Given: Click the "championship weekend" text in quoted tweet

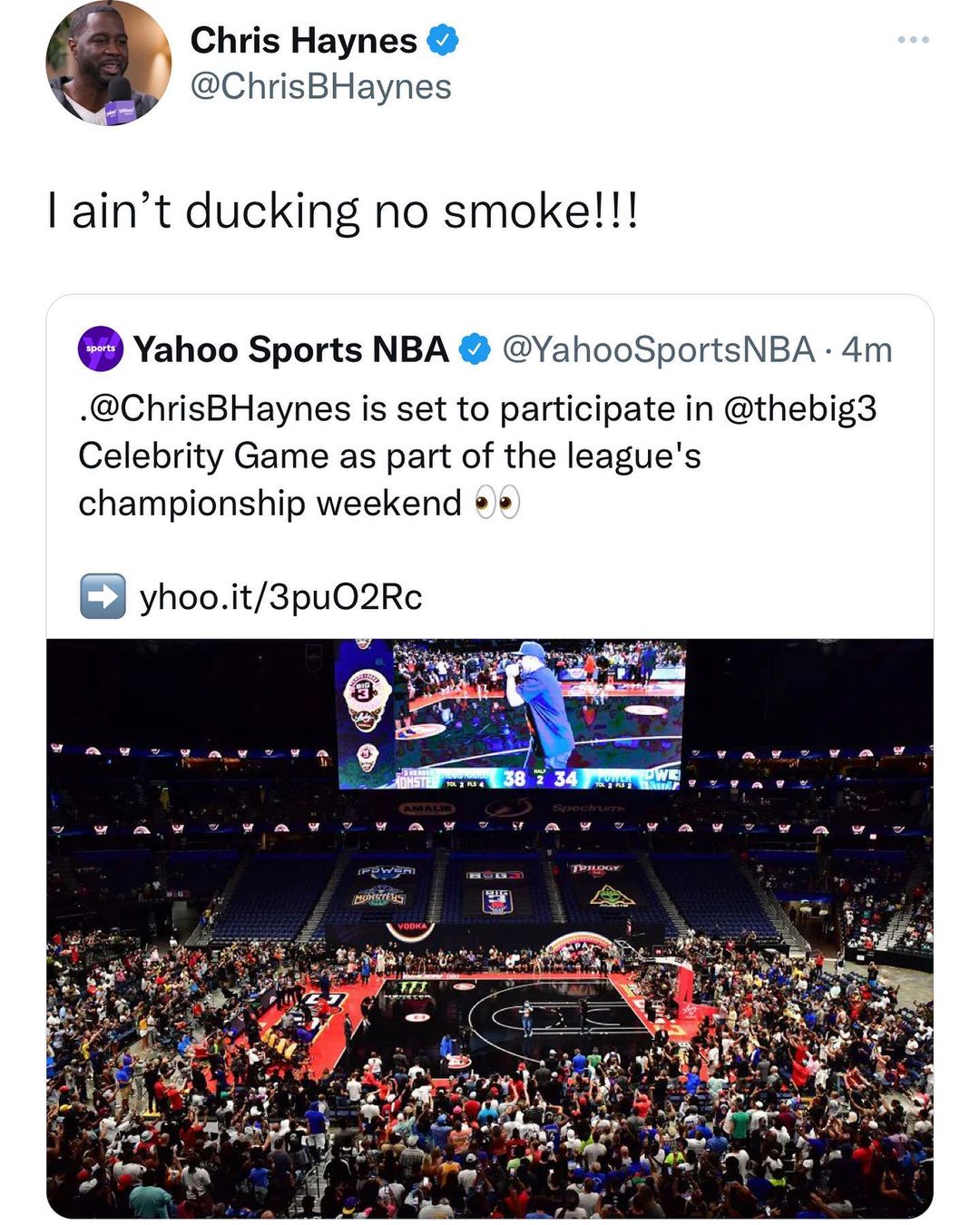Looking at the screenshot, I should coord(269,503).
